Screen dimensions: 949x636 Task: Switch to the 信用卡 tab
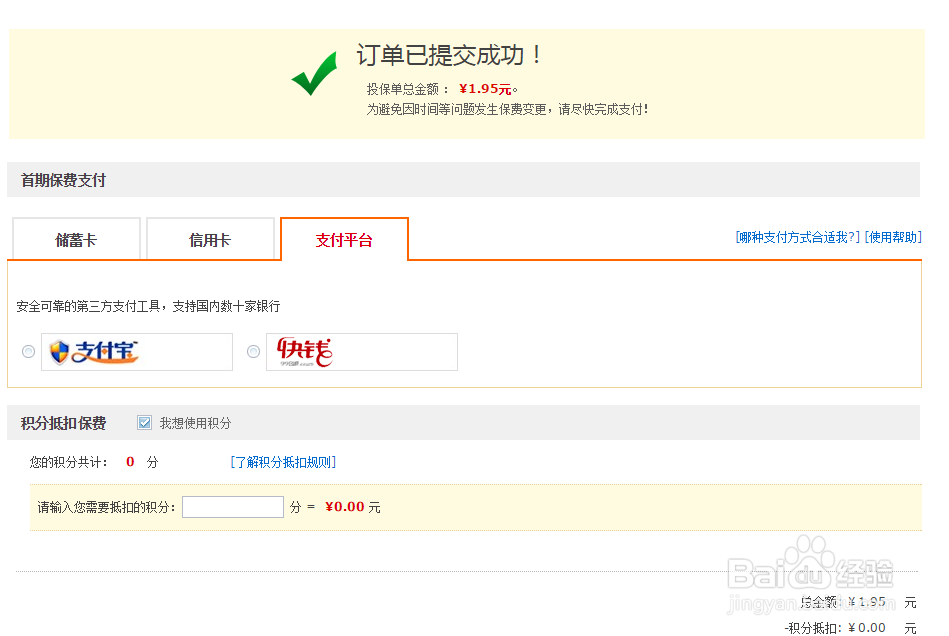pyautogui.click(x=210, y=238)
